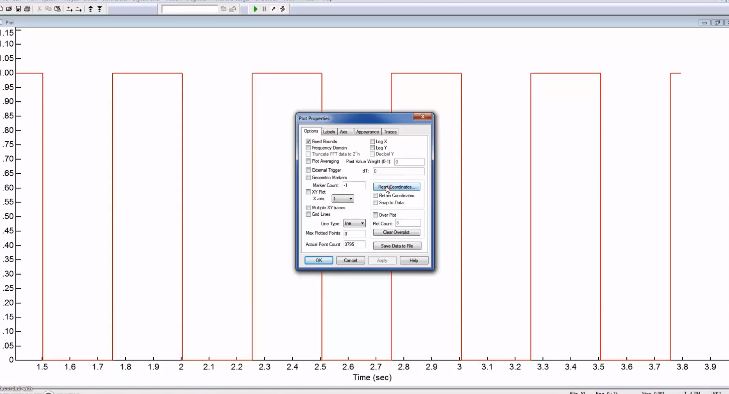Image resolution: width=729 pixels, height=394 pixels.
Task: Open the Line Type dropdown
Action: tap(355, 223)
